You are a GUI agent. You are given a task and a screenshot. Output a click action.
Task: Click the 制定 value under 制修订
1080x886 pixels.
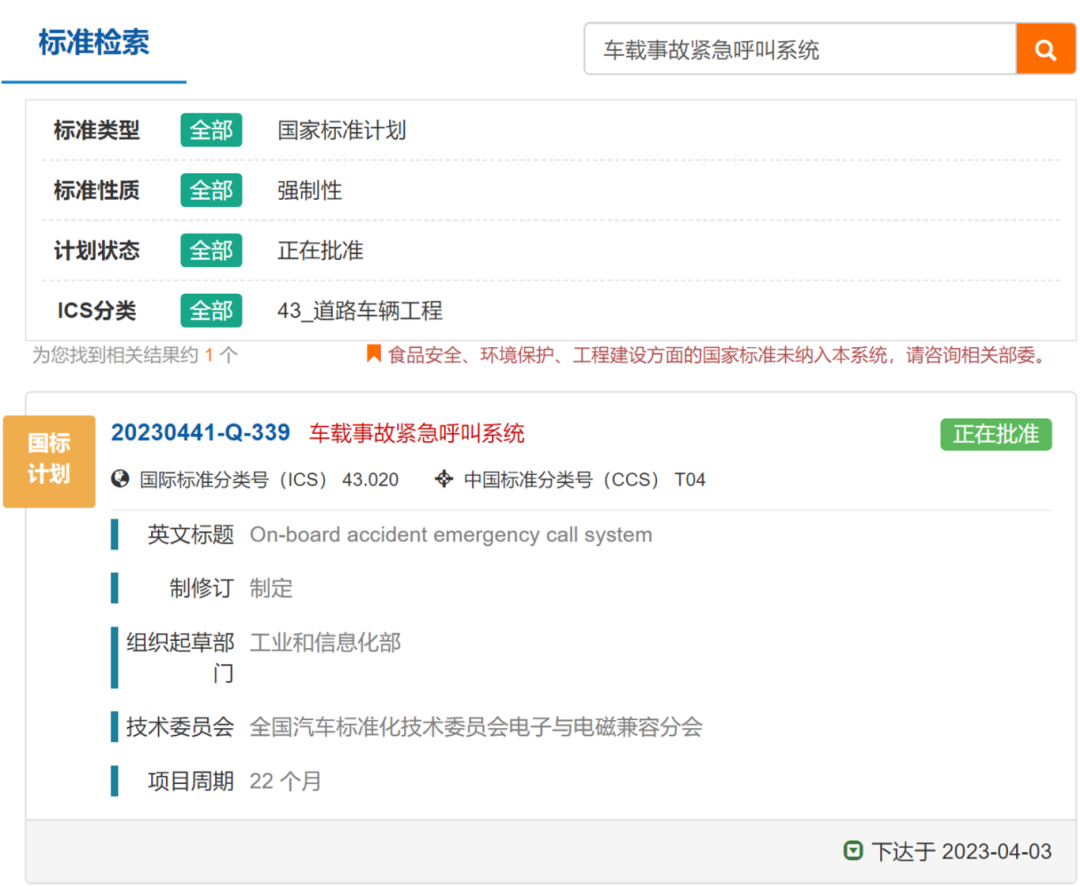(x=271, y=588)
